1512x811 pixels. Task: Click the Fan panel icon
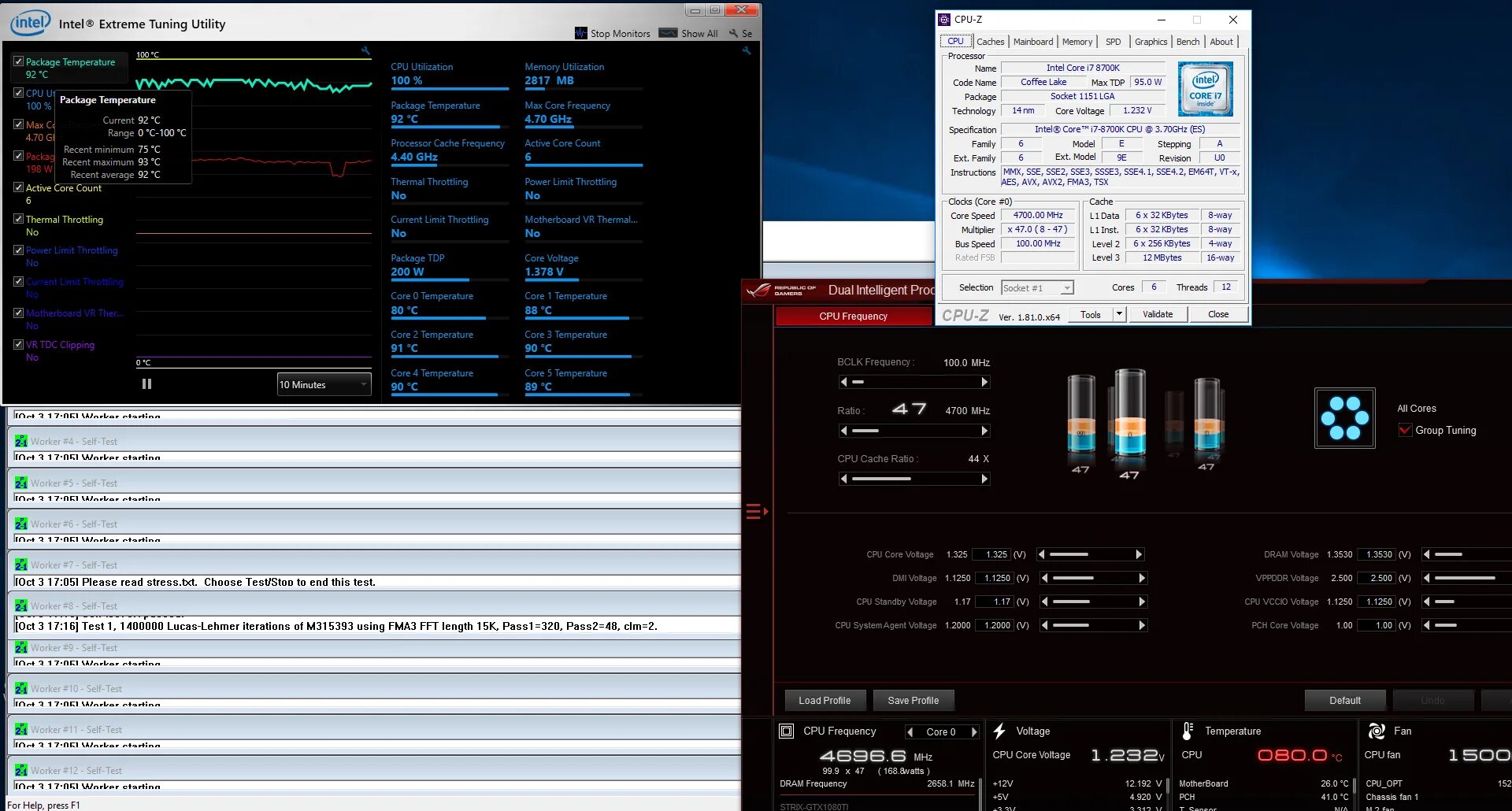point(1377,731)
